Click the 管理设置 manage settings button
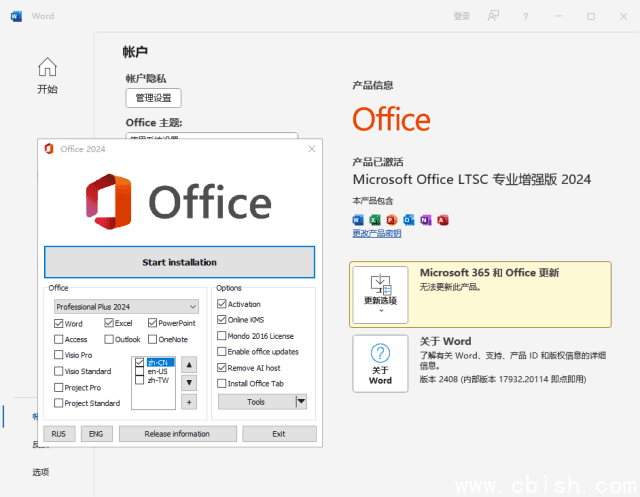 point(153,98)
